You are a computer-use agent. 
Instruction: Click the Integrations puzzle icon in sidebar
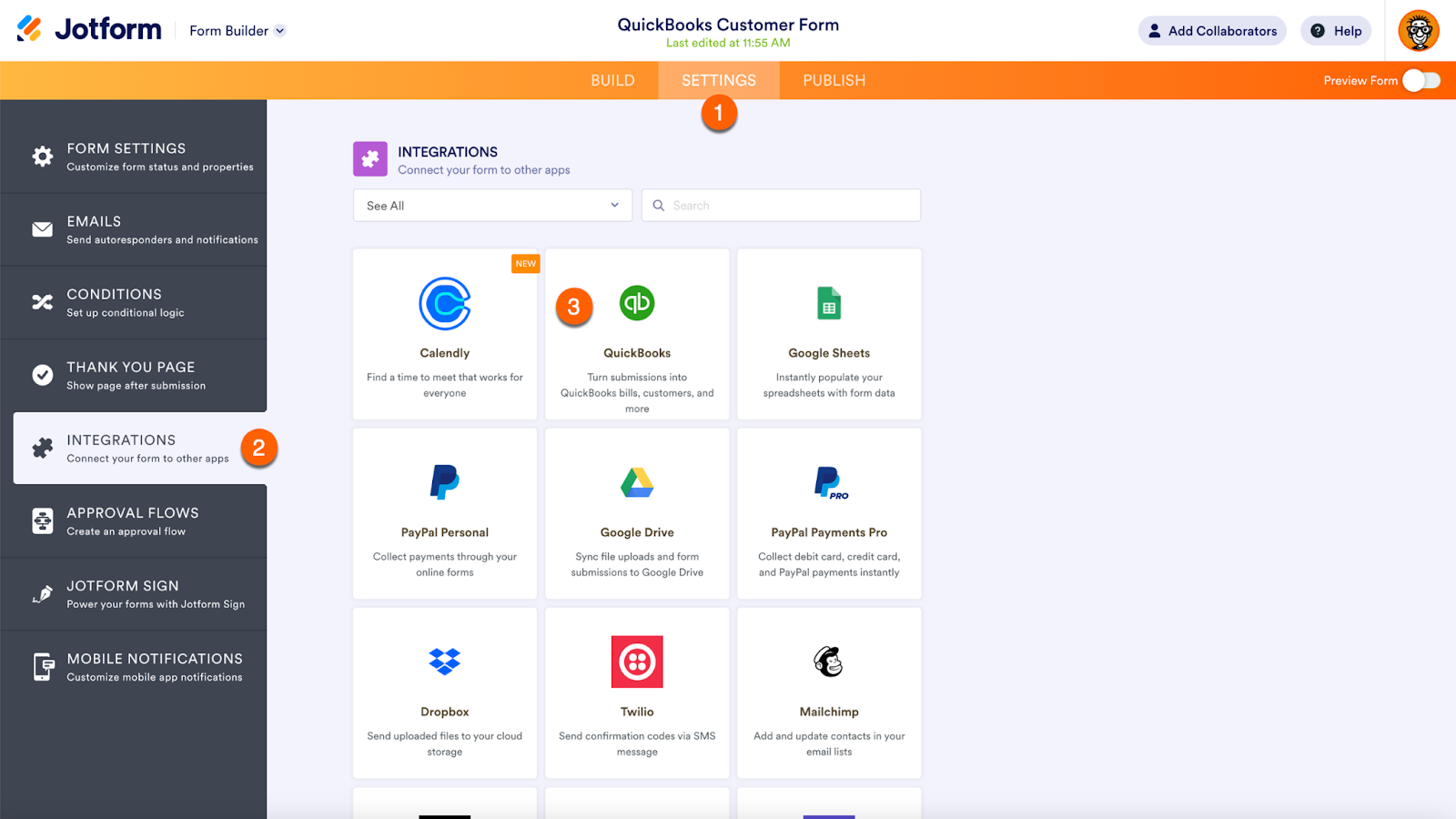43,448
